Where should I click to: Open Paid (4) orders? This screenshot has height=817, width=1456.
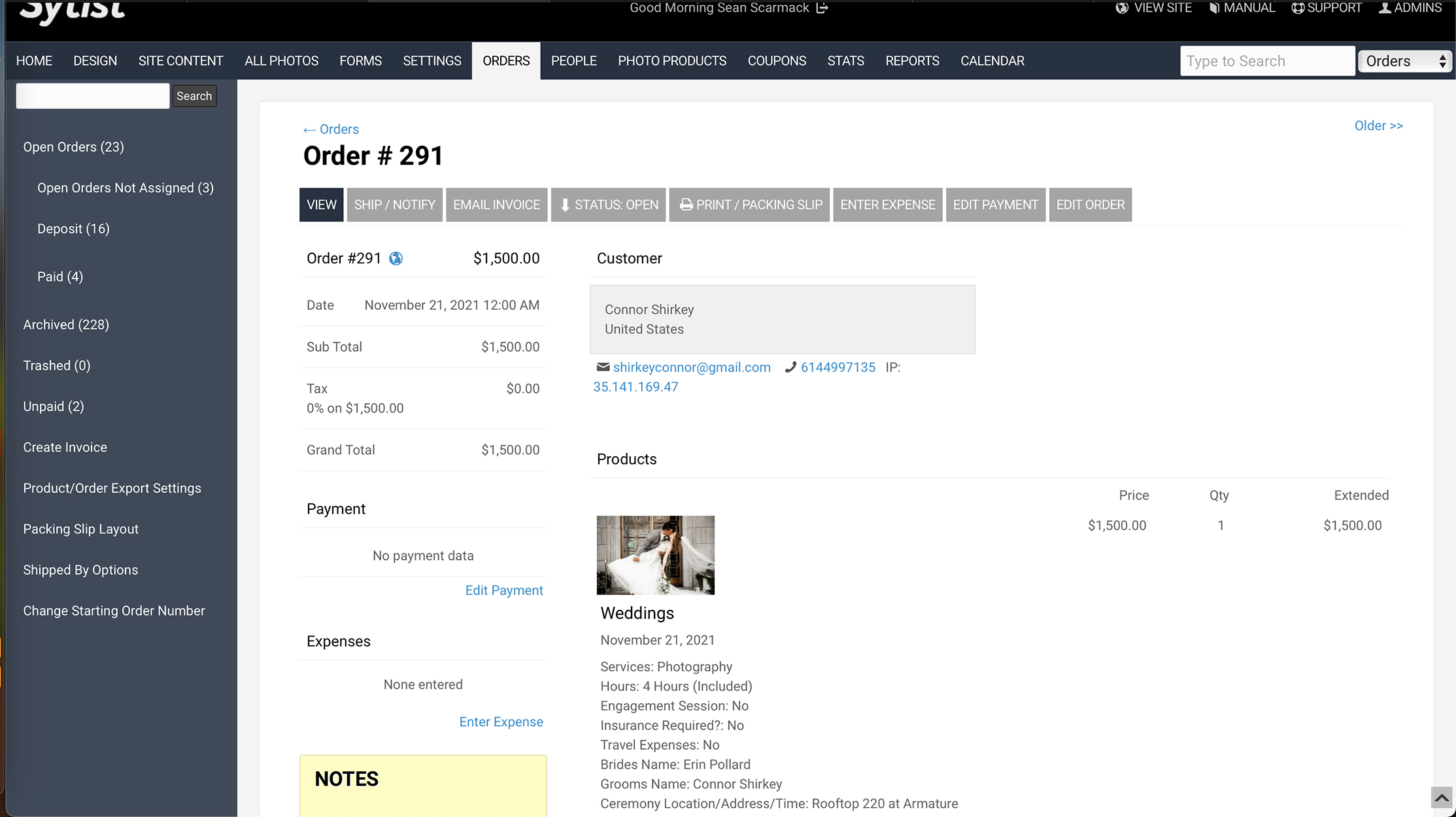tap(60, 276)
